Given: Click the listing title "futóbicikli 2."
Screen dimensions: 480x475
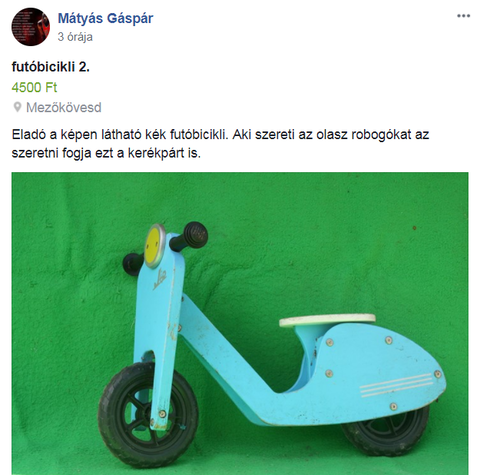Looking at the screenshot, I should (51, 67).
